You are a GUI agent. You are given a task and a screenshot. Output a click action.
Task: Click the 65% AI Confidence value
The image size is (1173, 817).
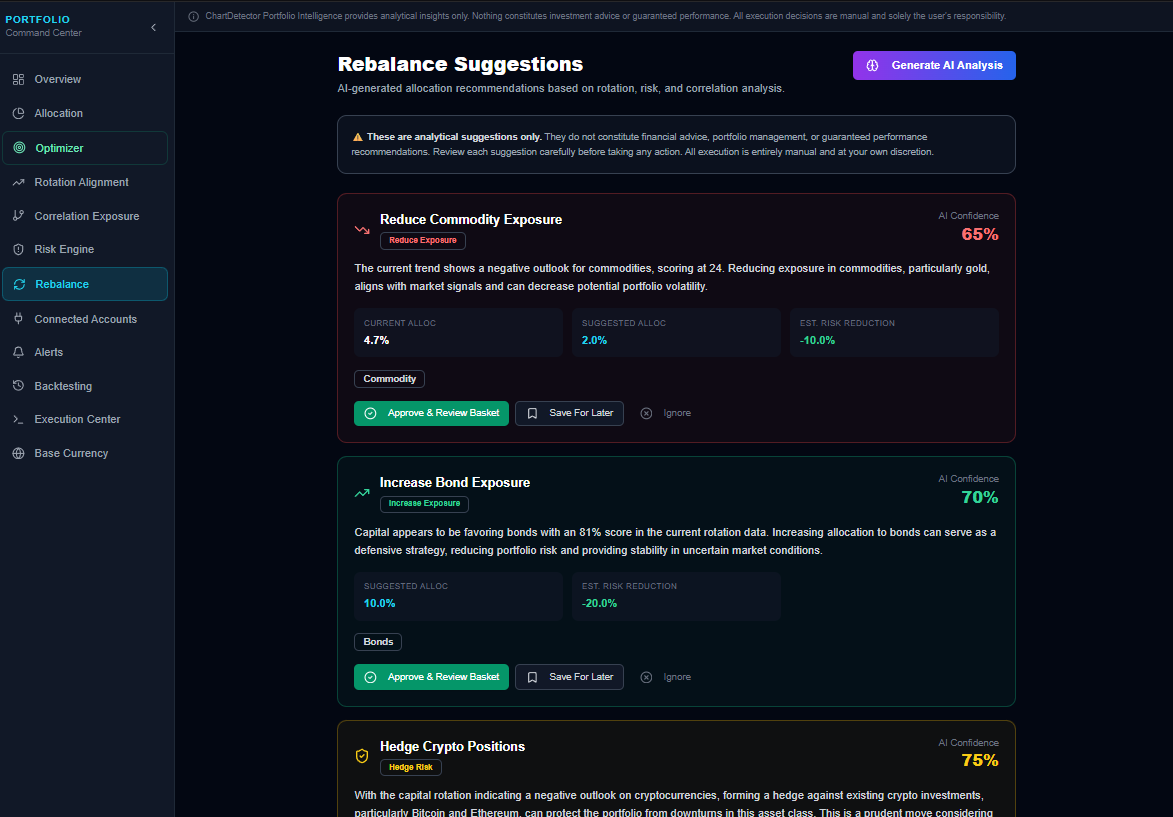(x=979, y=234)
